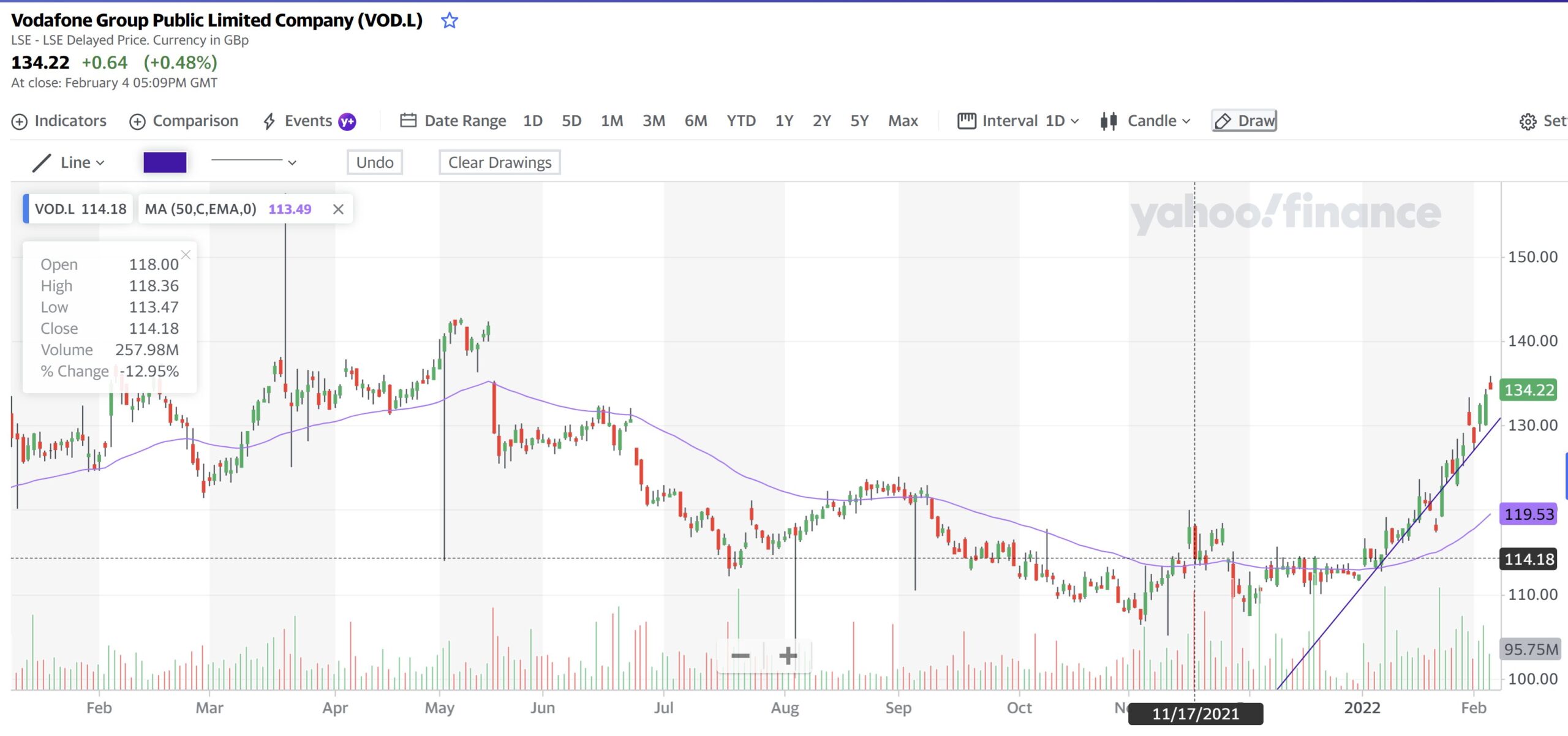Click the Vodafone Group company title

pos(217,21)
